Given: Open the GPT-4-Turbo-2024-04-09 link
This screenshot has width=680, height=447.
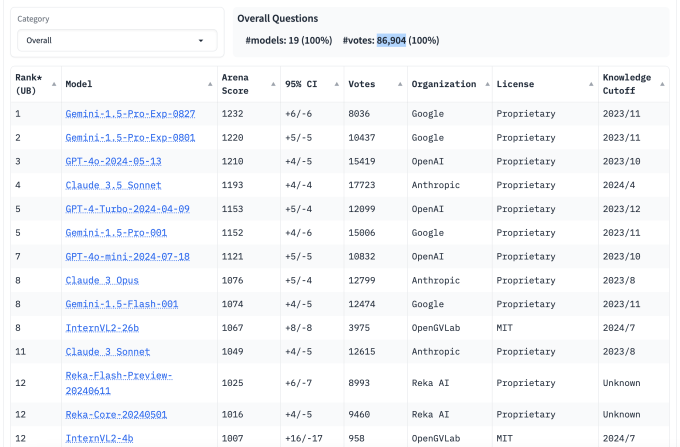Looking at the screenshot, I should (x=127, y=208).
